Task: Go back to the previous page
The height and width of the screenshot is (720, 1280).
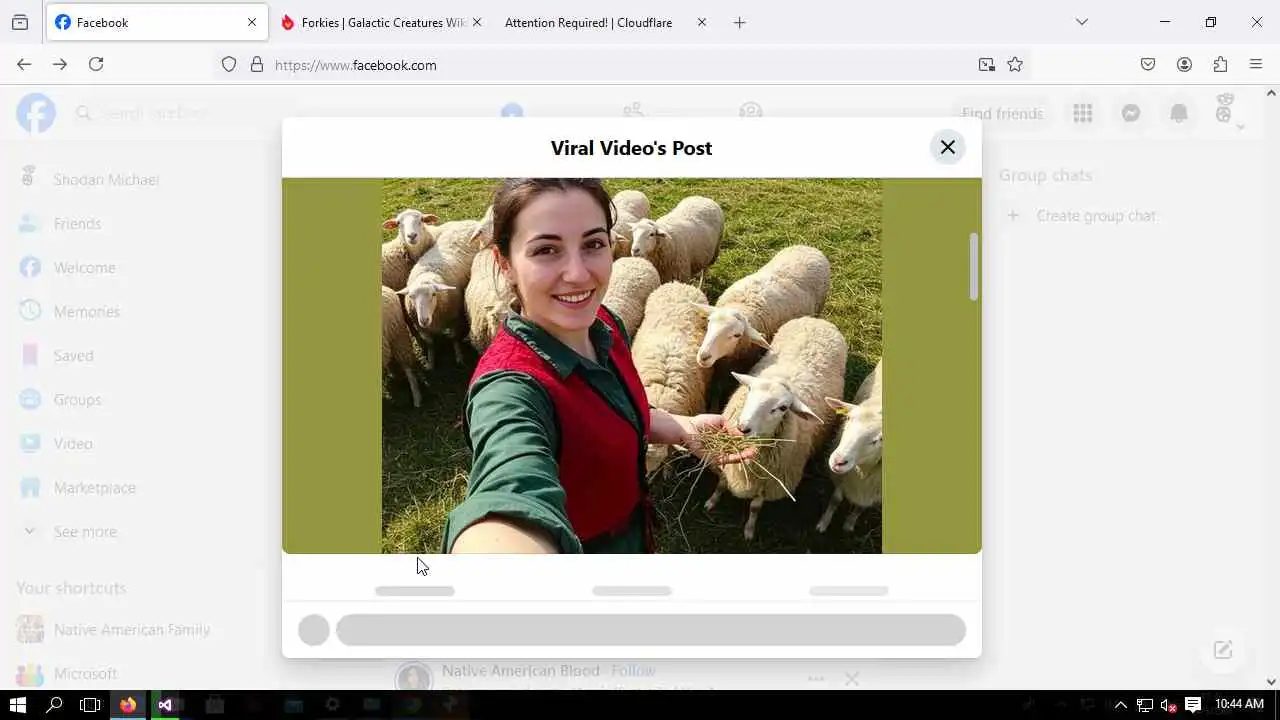Action: [x=24, y=64]
